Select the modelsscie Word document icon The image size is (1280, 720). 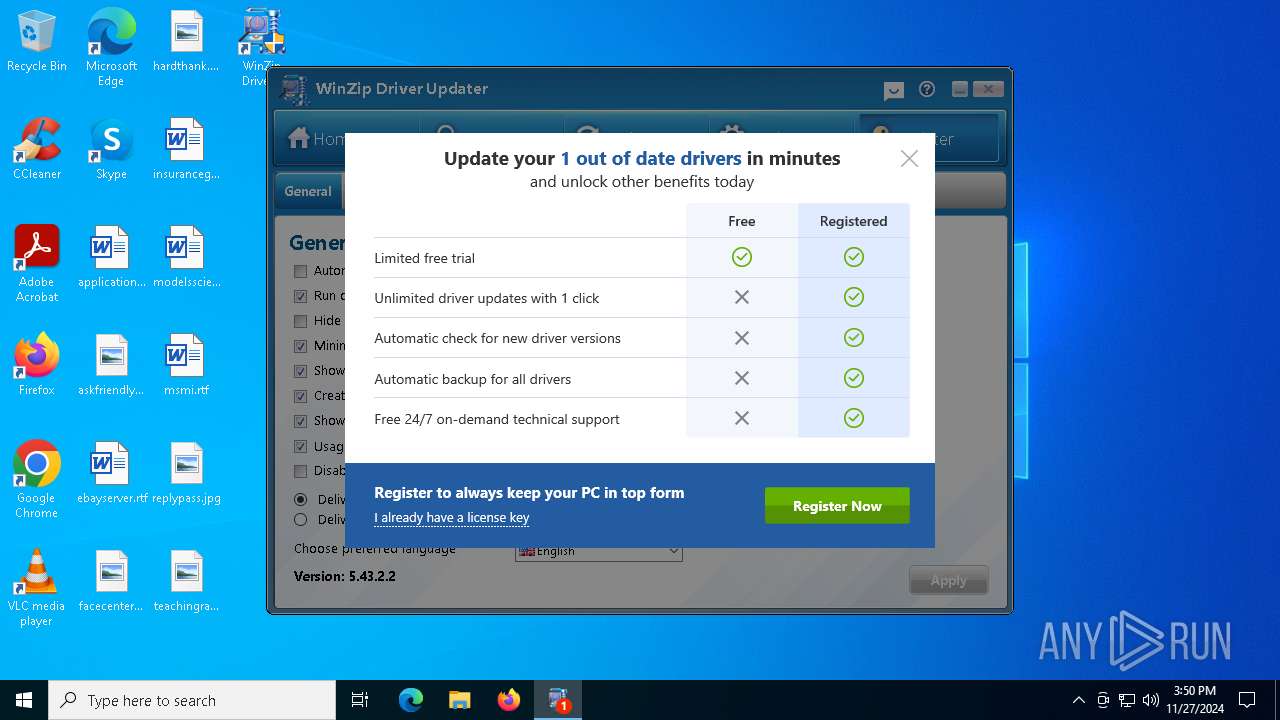[186, 258]
